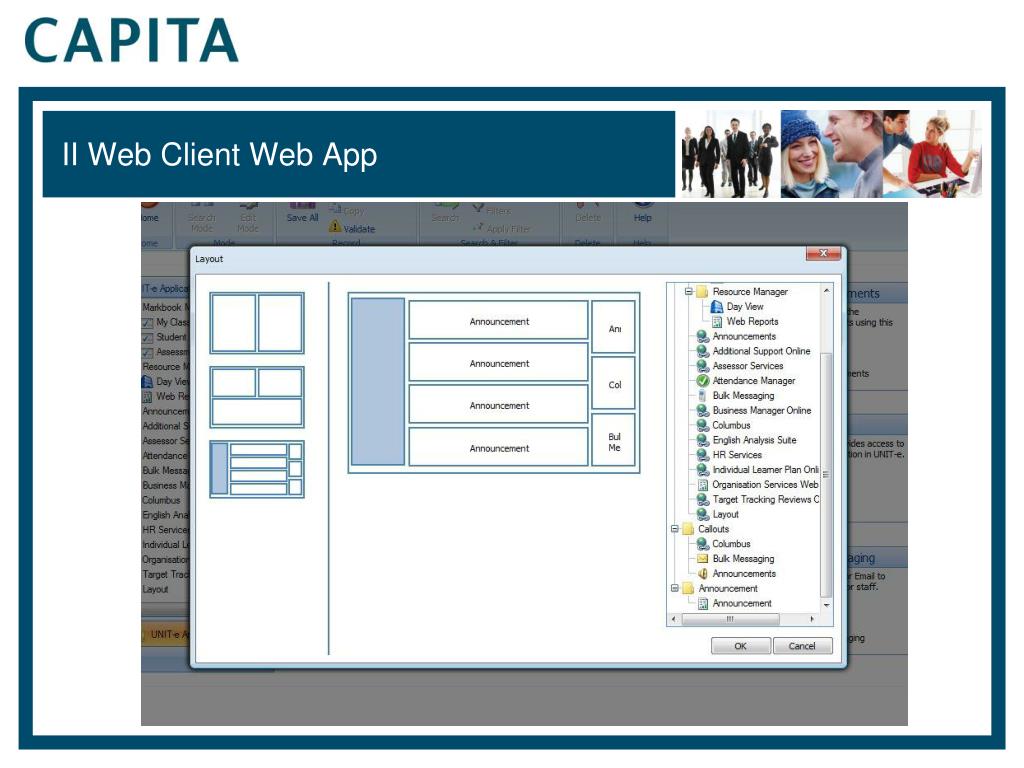Click the horizontal scrollbar right arrow
This screenshot has width=1024, height=768.
tap(812, 618)
